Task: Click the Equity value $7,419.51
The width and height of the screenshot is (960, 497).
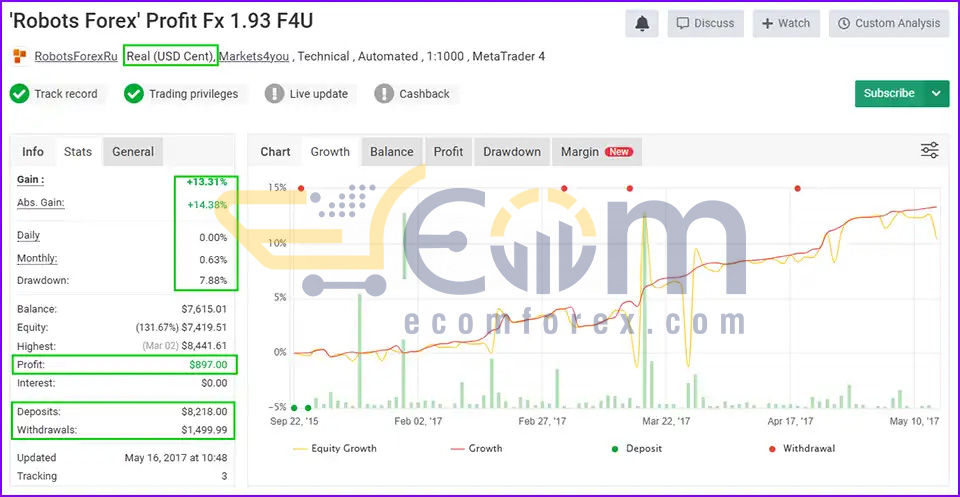Action: click(x=204, y=327)
